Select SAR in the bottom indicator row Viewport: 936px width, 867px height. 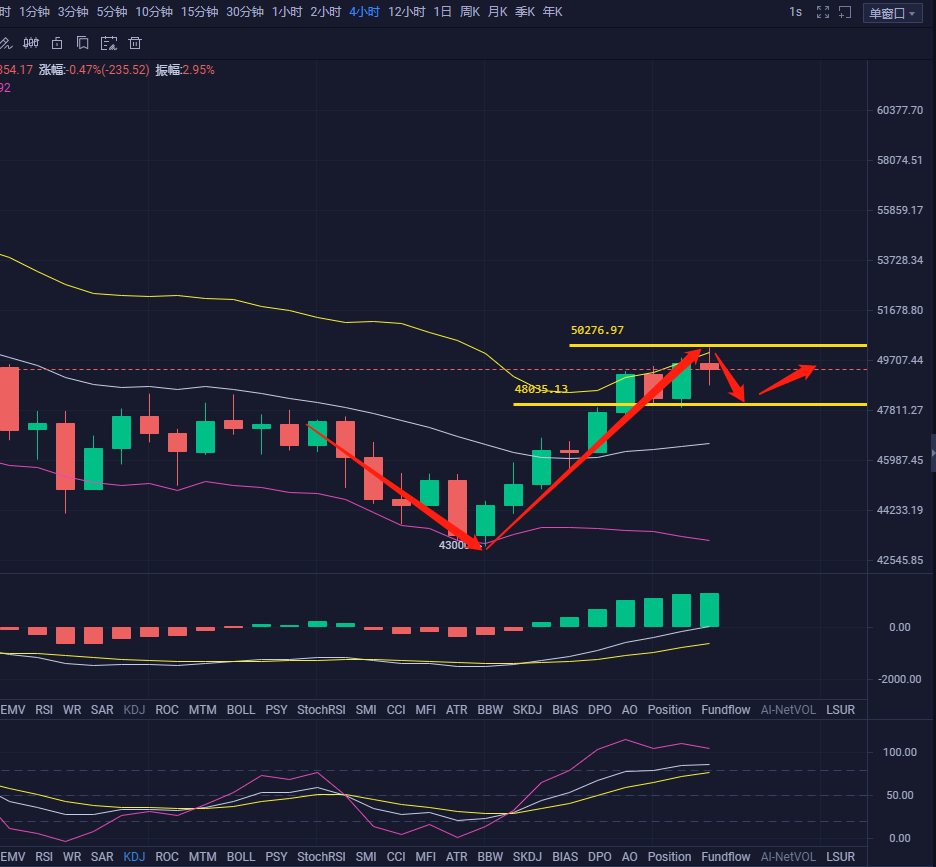pos(102,857)
